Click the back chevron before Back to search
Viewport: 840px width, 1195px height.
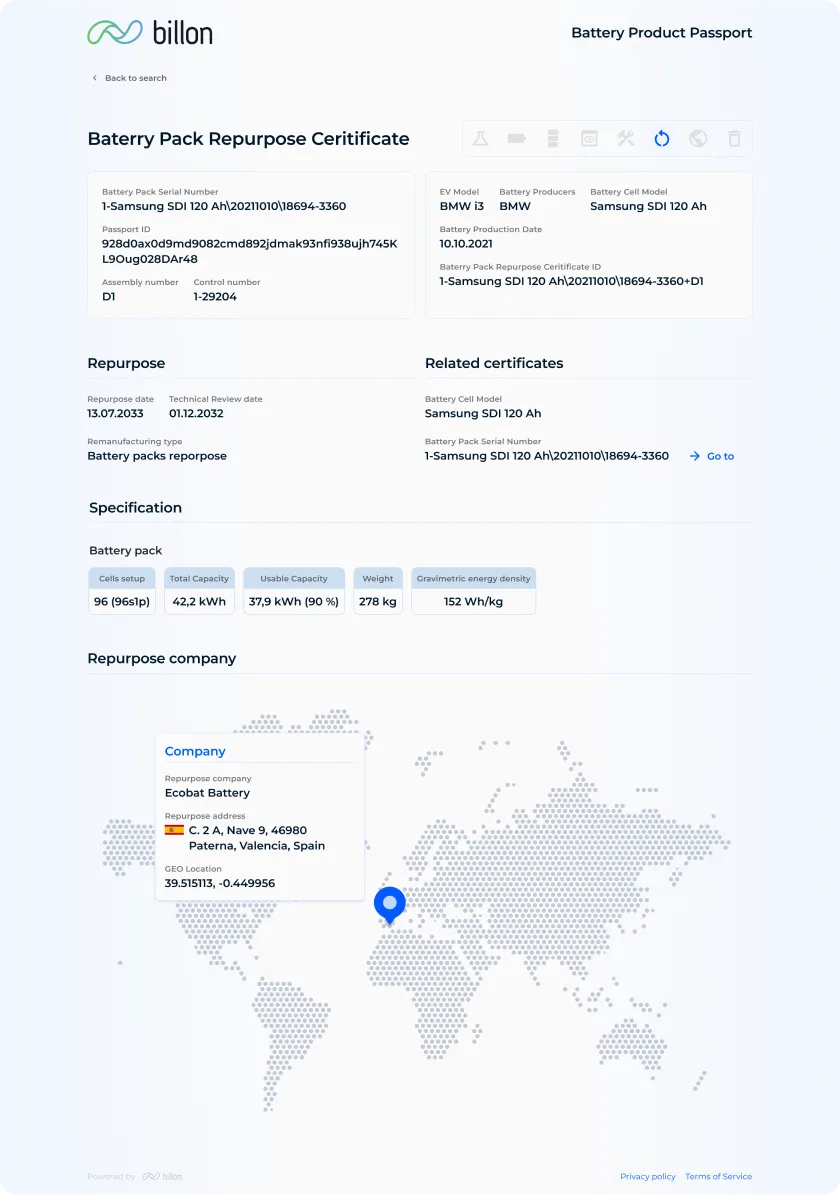[95, 78]
